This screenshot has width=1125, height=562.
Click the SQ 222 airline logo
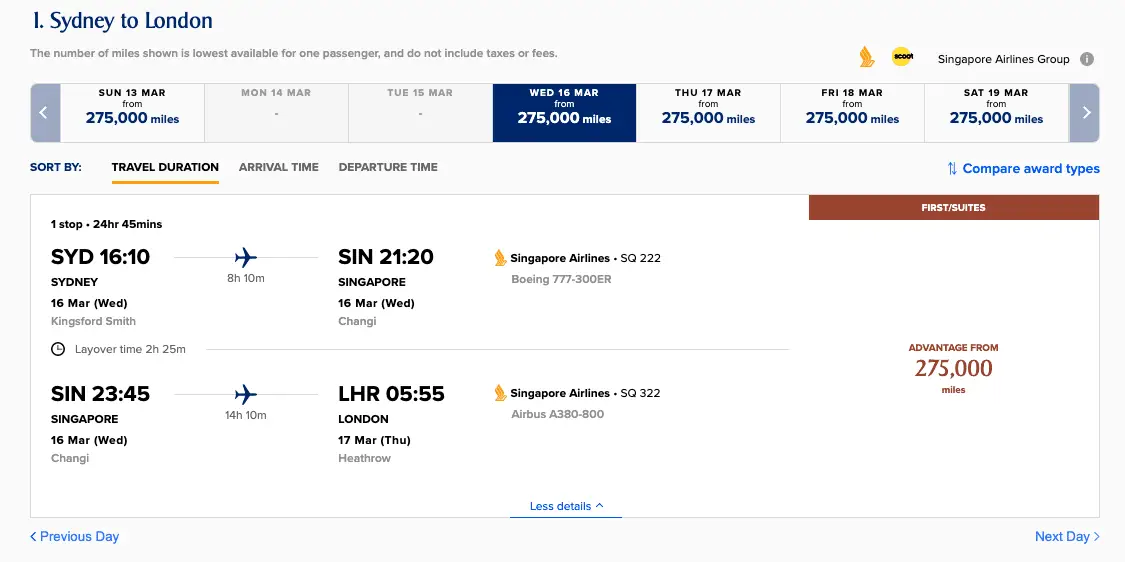coord(501,258)
